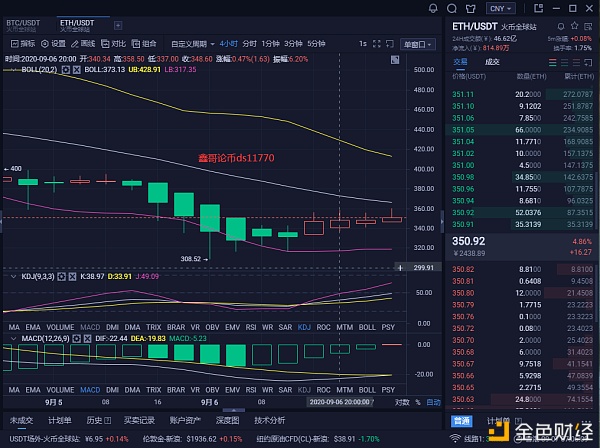Viewport: 600px width, 448px height.
Task: Select the KDJ indicator in lower list
Action: tap(304, 326)
